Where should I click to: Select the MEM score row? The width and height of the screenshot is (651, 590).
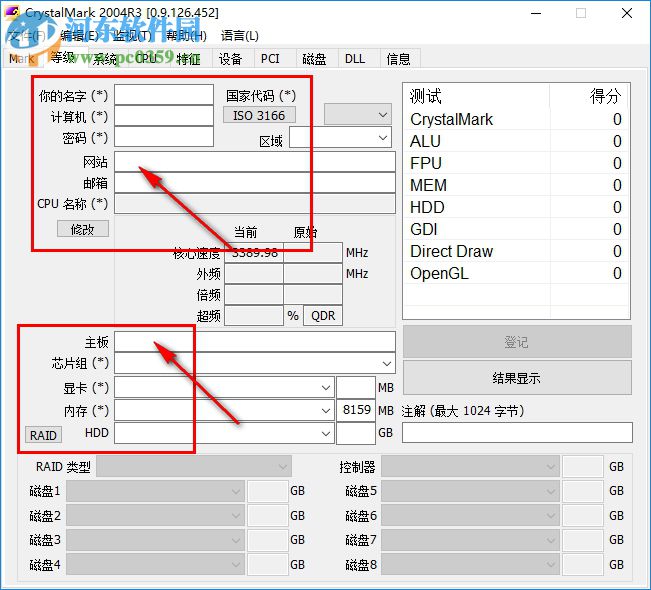516,185
